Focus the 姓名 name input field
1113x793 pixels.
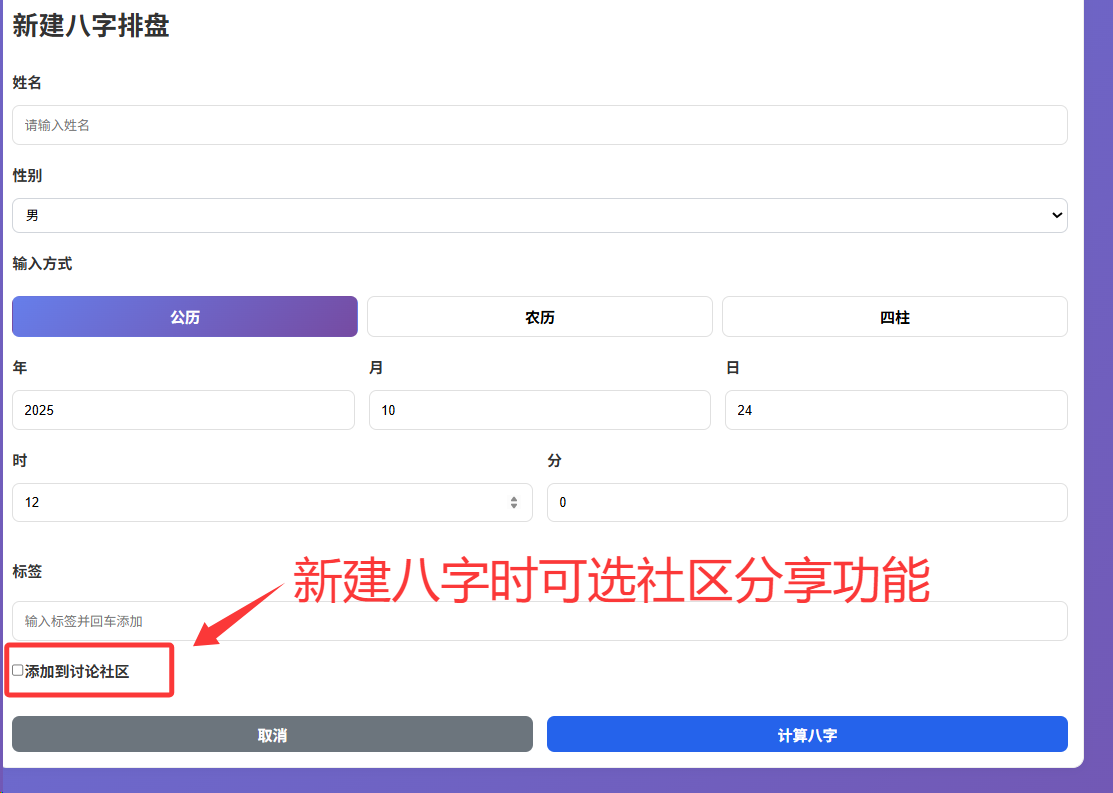point(539,125)
